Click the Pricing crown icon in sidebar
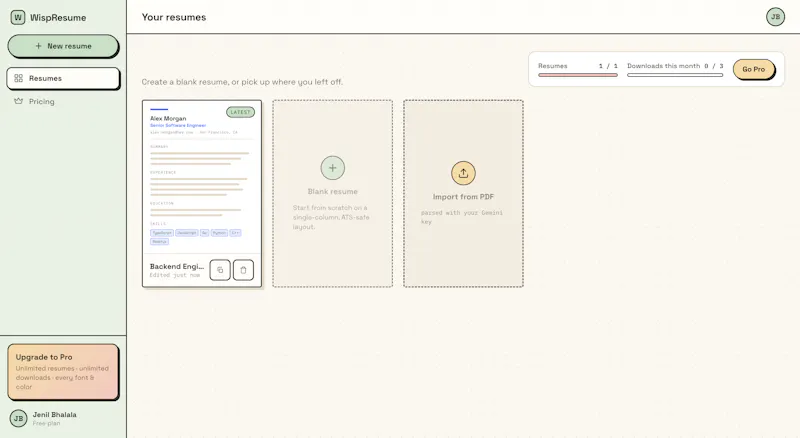Screen dimensions: 800x438 tap(18, 101)
